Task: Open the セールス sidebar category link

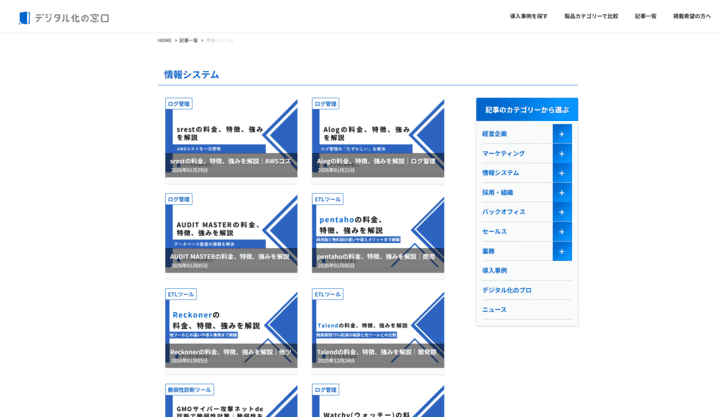Action: point(495,231)
